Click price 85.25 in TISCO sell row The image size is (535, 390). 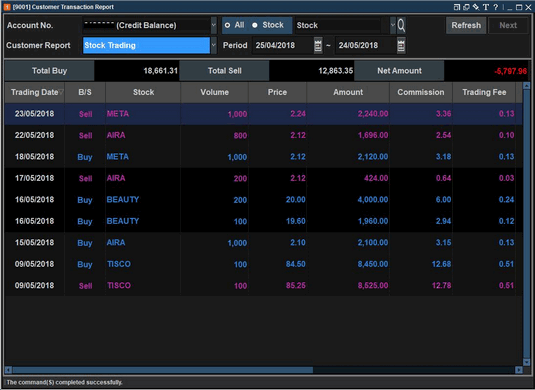[295, 286]
